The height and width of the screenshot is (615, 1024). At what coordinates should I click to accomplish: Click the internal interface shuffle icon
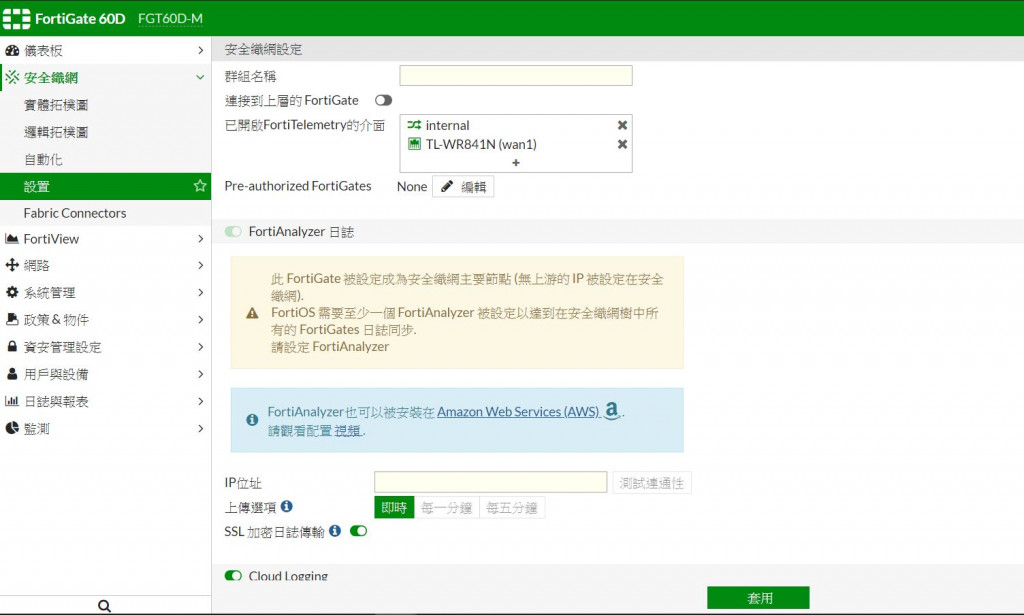pyautogui.click(x=414, y=125)
